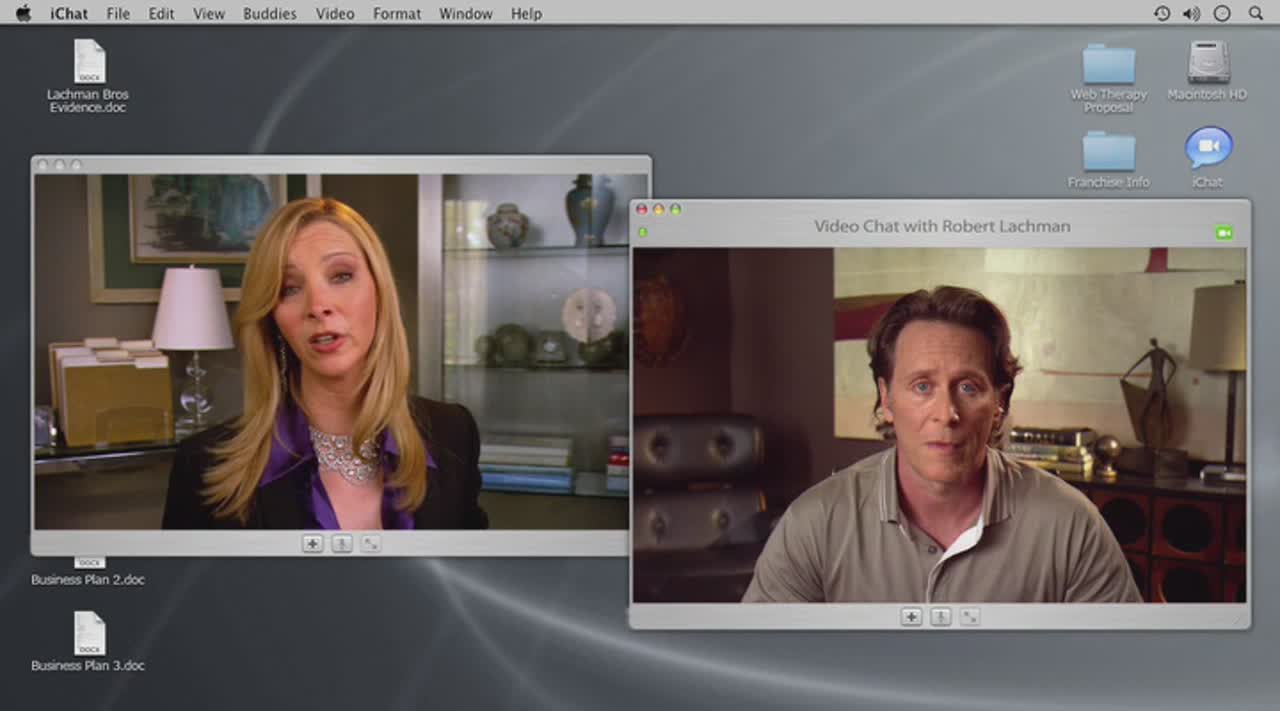Toggle microphone mute in left video window
The image size is (1280, 711).
342,544
